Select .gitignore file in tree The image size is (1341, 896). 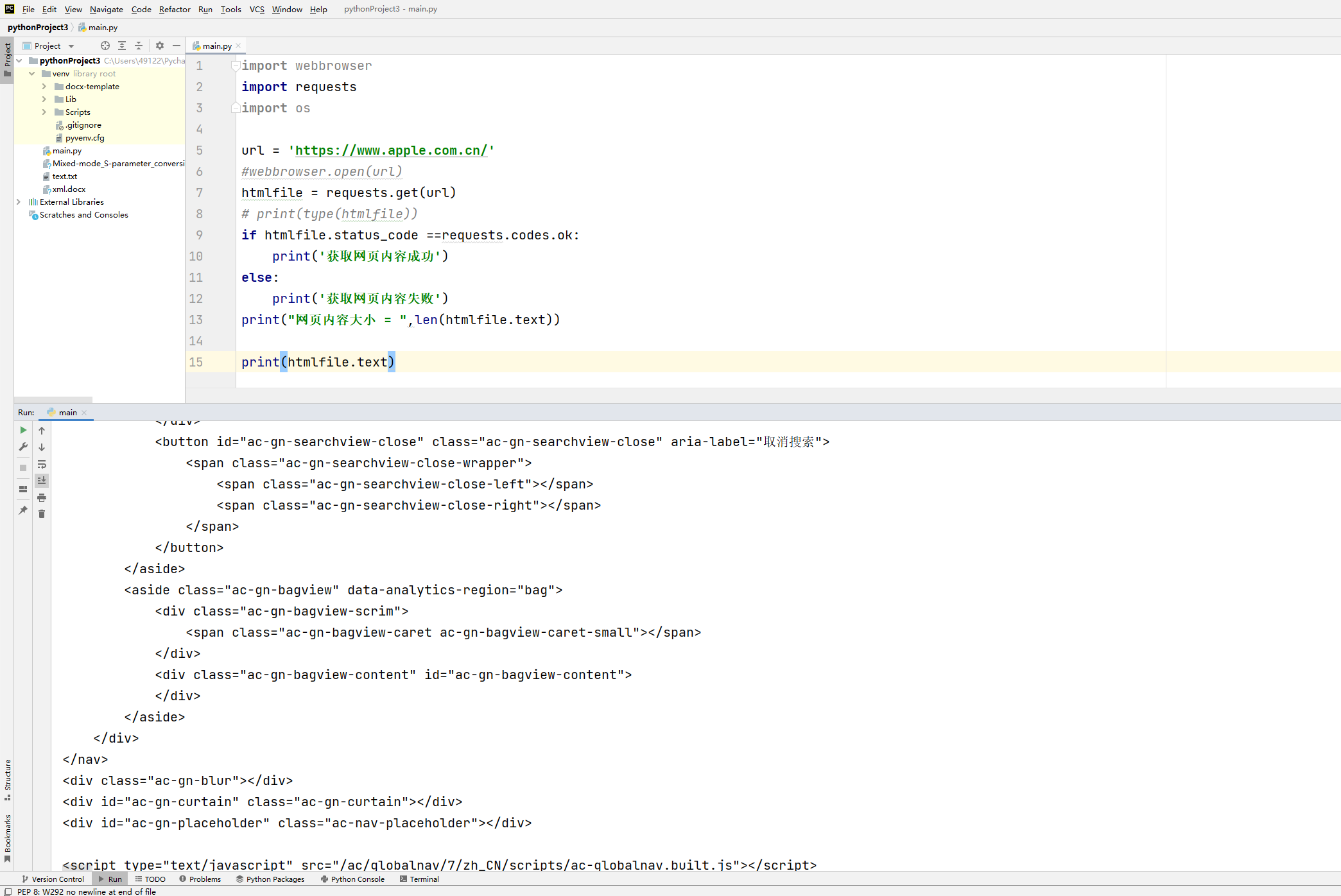pyautogui.click(x=83, y=125)
